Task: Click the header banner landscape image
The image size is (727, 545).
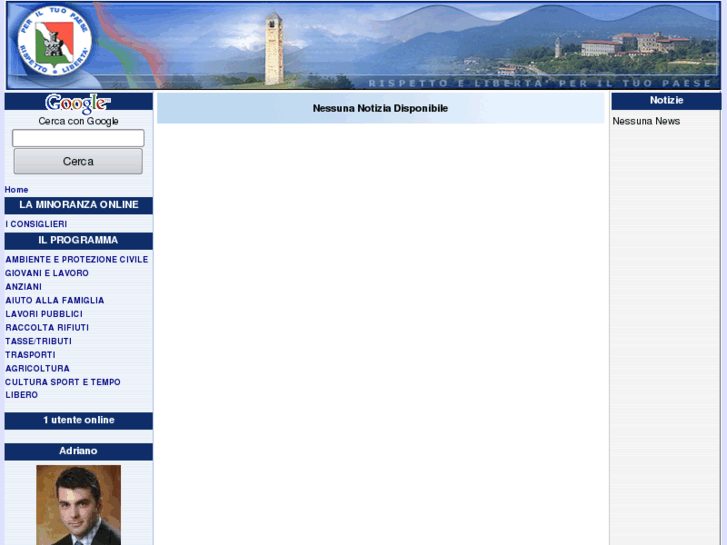Action: [364, 45]
